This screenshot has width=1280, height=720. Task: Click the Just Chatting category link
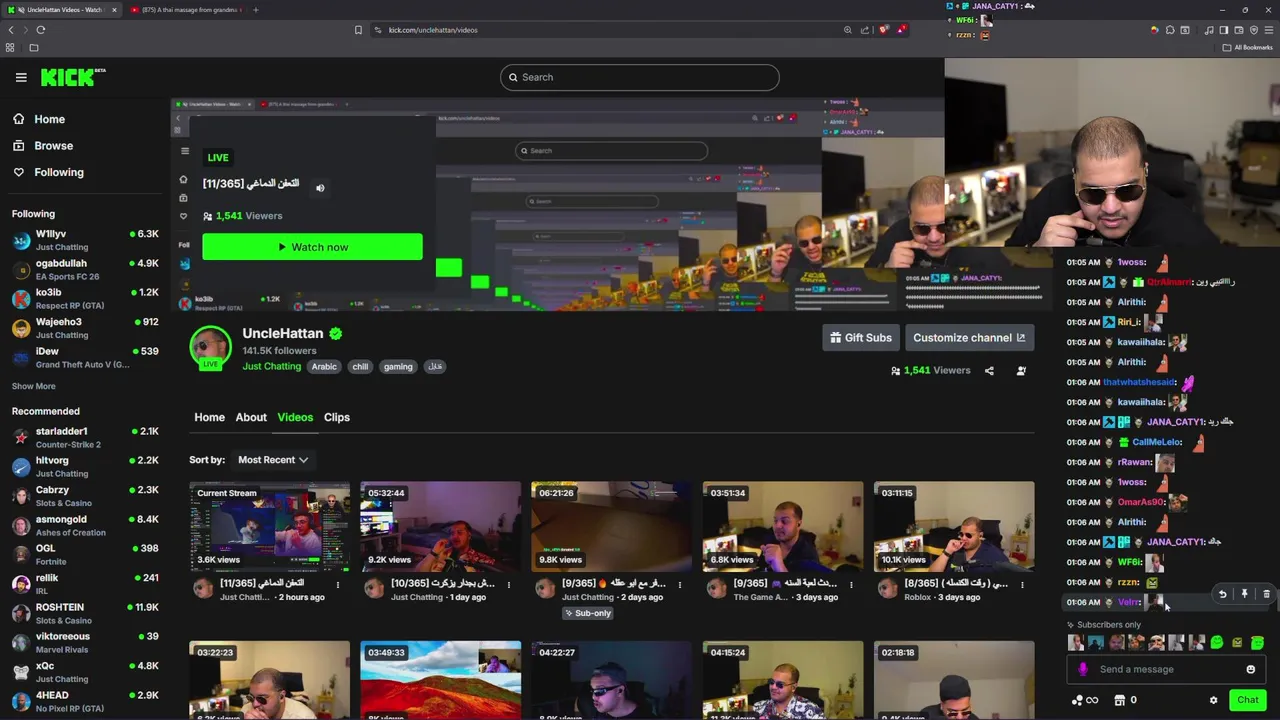pyautogui.click(x=271, y=367)
